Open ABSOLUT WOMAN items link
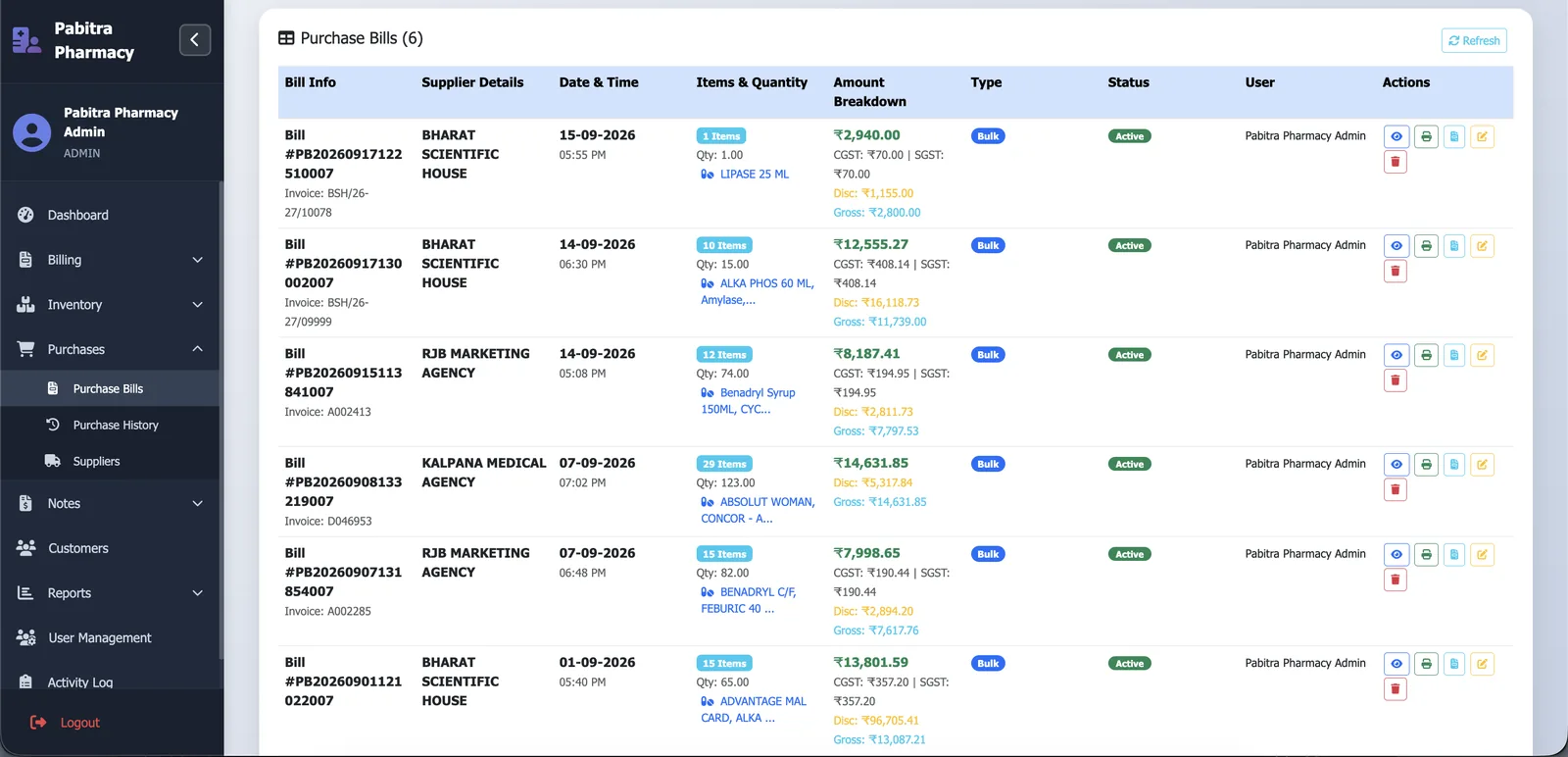1568x757 pixels. [758, 510]
